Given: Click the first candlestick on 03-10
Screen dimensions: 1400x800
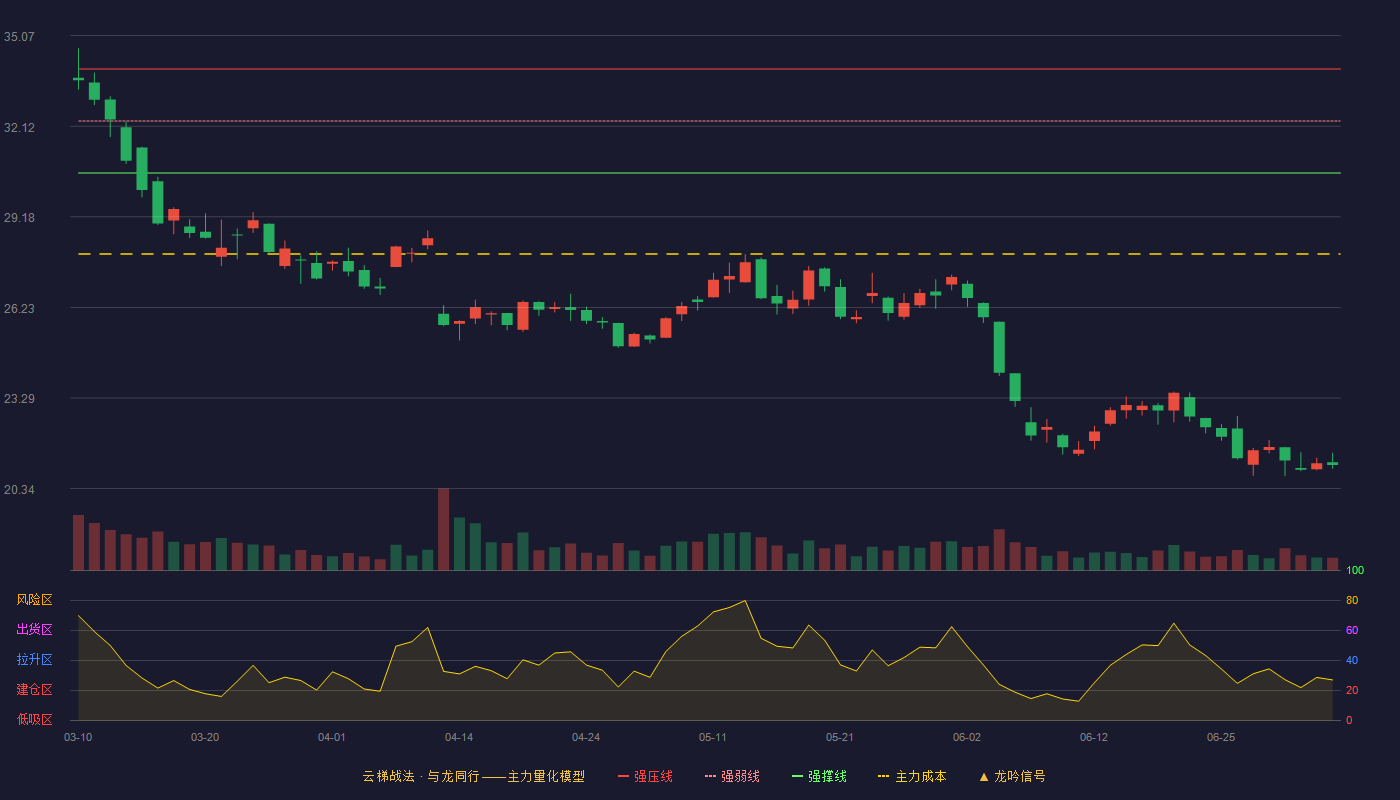Looking at the screenshot, I should tap(78, 77).
